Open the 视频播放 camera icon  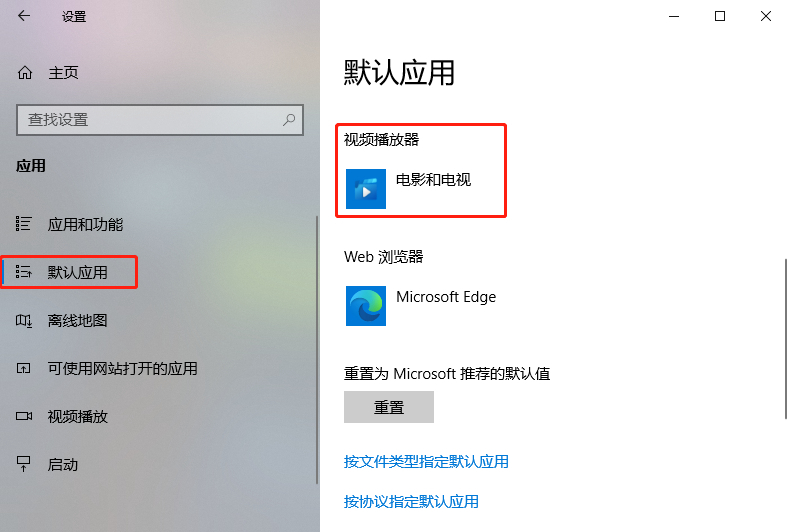pyautogui.click(x=24, y=416)
